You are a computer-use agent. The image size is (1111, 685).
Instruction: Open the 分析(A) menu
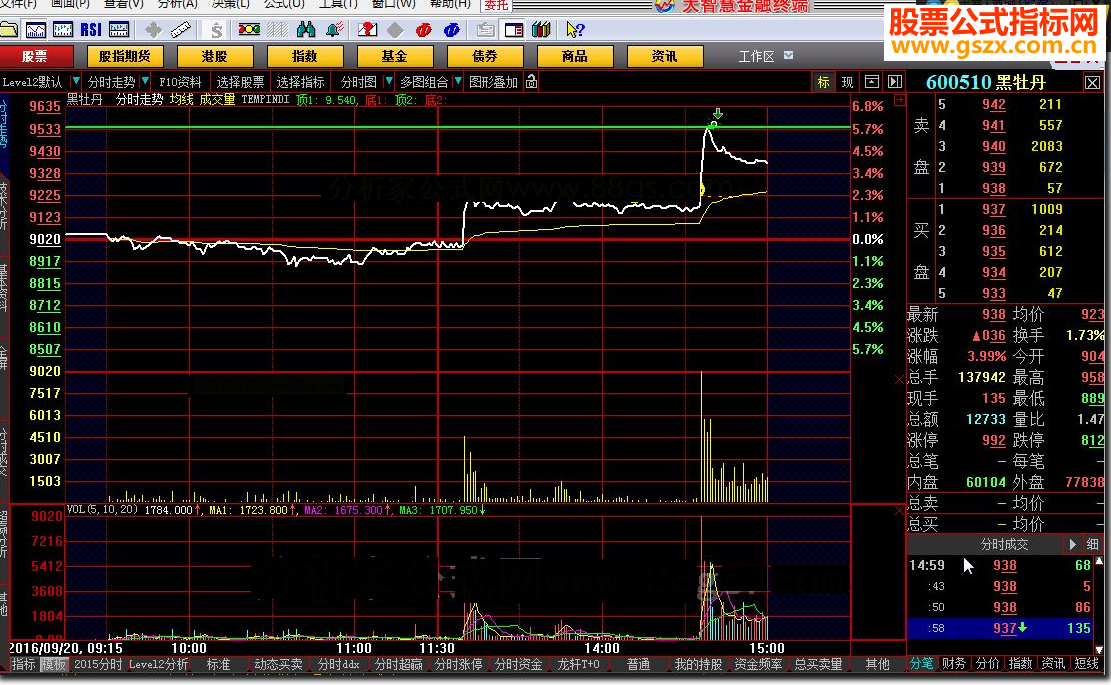click(x=177, y=4)
